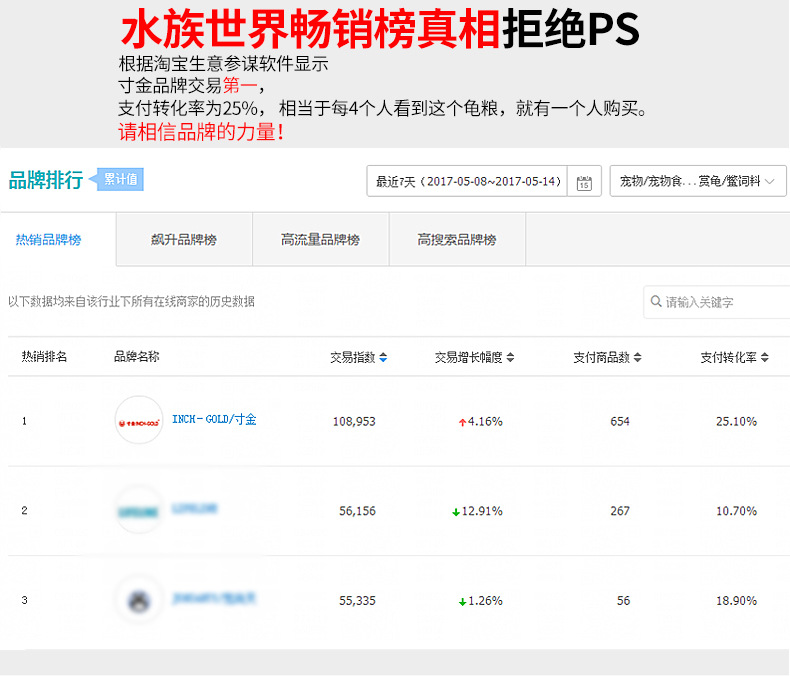Switch to 高流量品牌榜 tab
The height and width of the screenshot is (676, 790).
[x=320, y=239]
